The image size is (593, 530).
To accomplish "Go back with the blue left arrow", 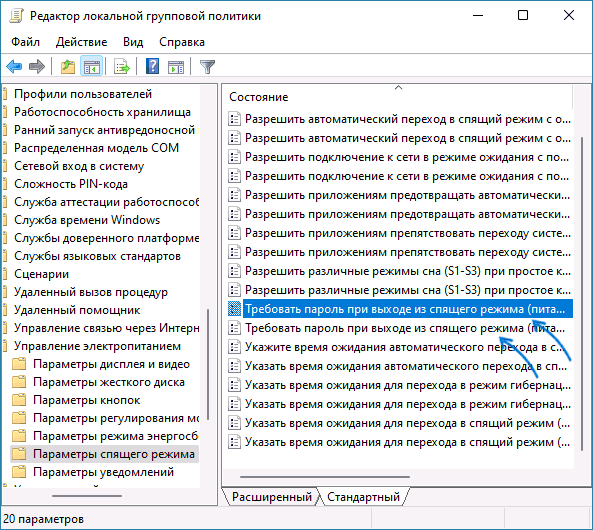I will coord(14,67).
